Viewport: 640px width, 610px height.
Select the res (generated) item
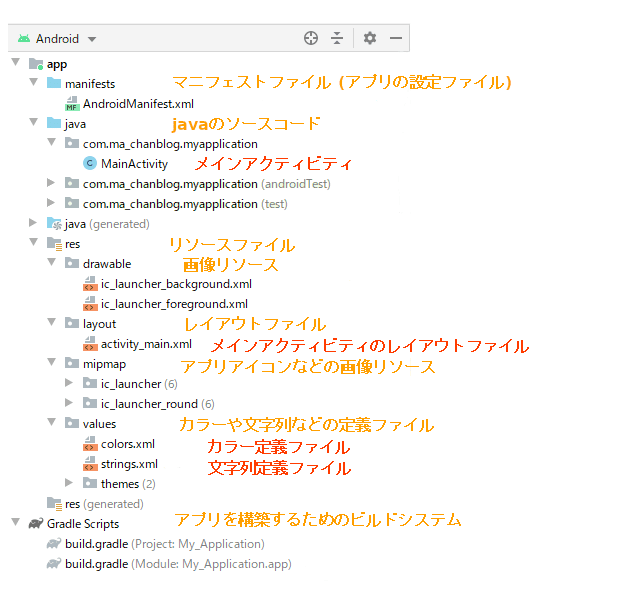click(104, 504)
